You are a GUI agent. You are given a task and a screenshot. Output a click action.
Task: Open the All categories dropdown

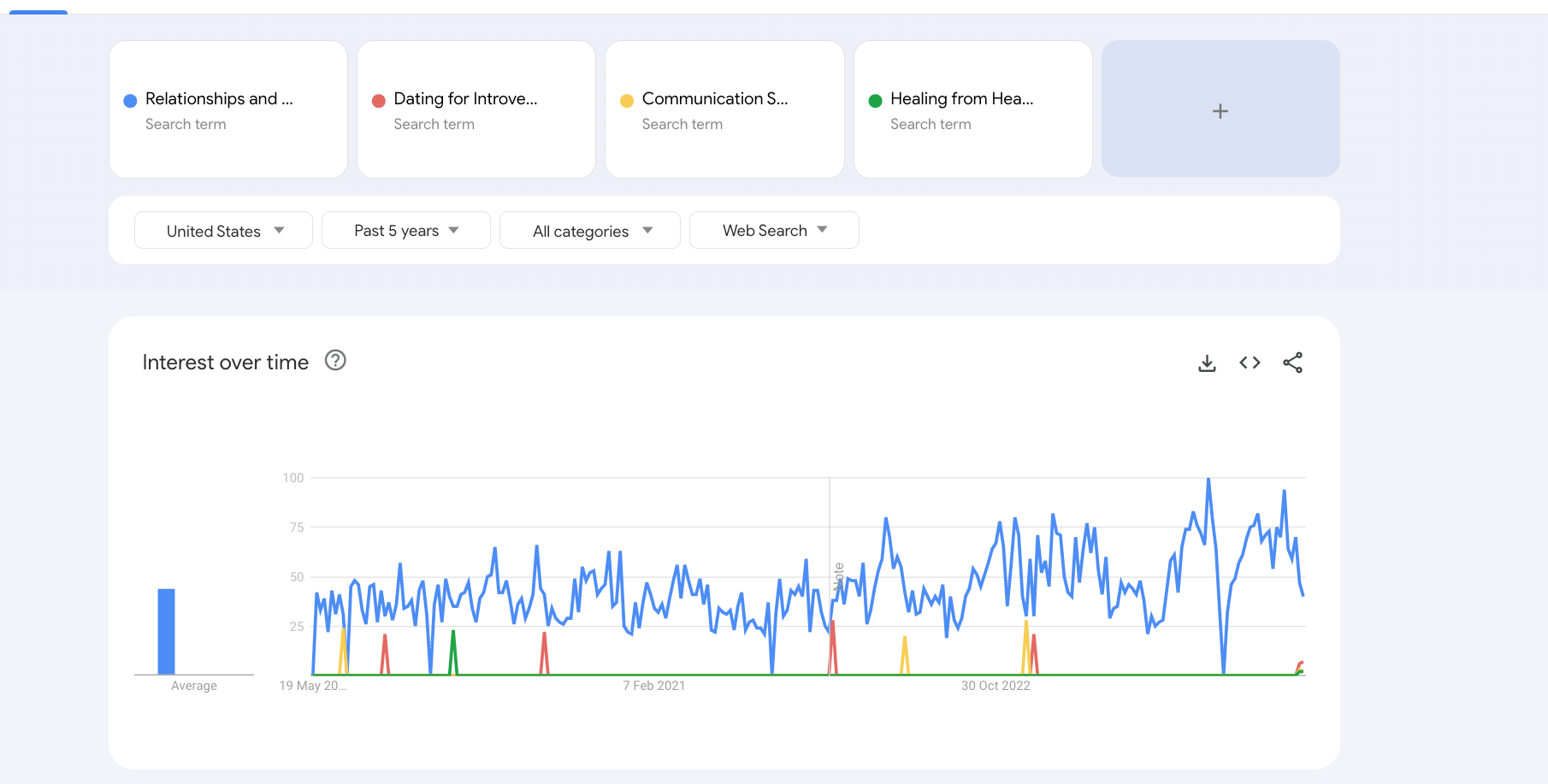[x=590, y=231]
